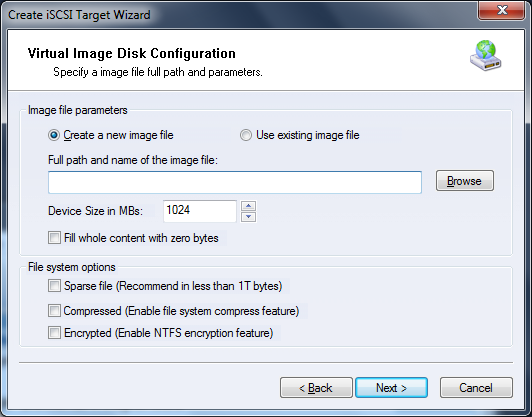Click the Virtual Image Disk Configuration heading
The image size is (532, 417).
click(x=132, y=54)
